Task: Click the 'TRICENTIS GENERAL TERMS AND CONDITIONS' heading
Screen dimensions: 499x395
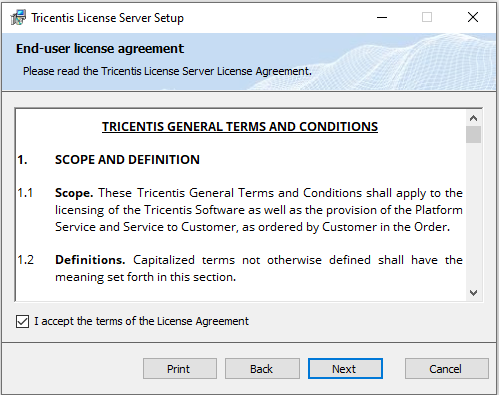Action: pyautogui.click(x=240, y=127)
